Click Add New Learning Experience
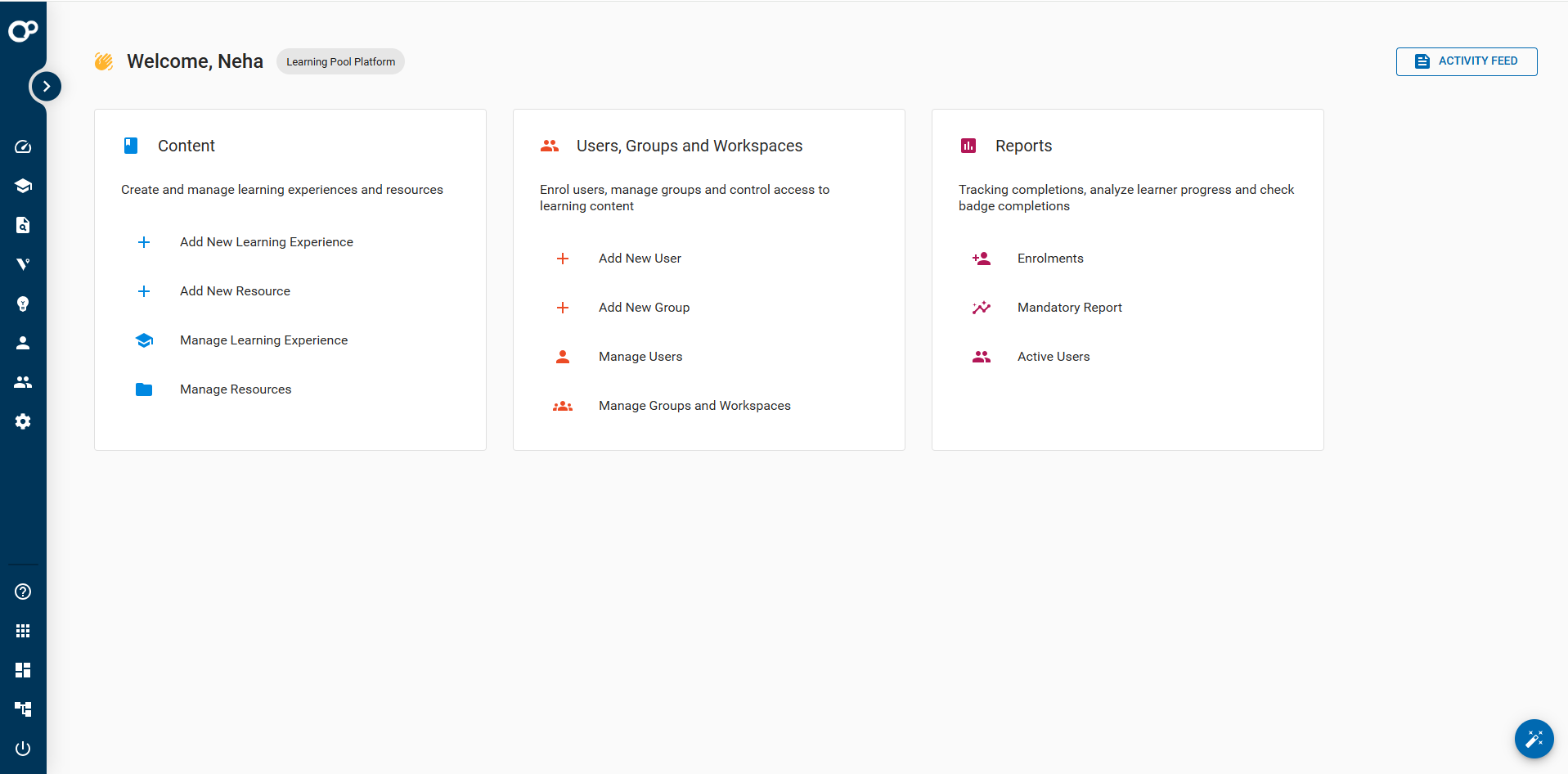Screen dimensions: 1568x774 pyautogui.click(x=266, y=241)
